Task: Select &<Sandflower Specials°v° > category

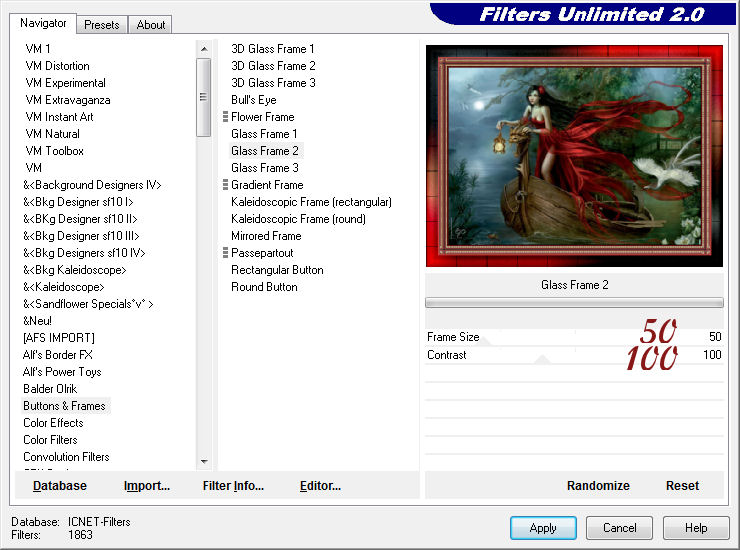Action: coord(88,304)
